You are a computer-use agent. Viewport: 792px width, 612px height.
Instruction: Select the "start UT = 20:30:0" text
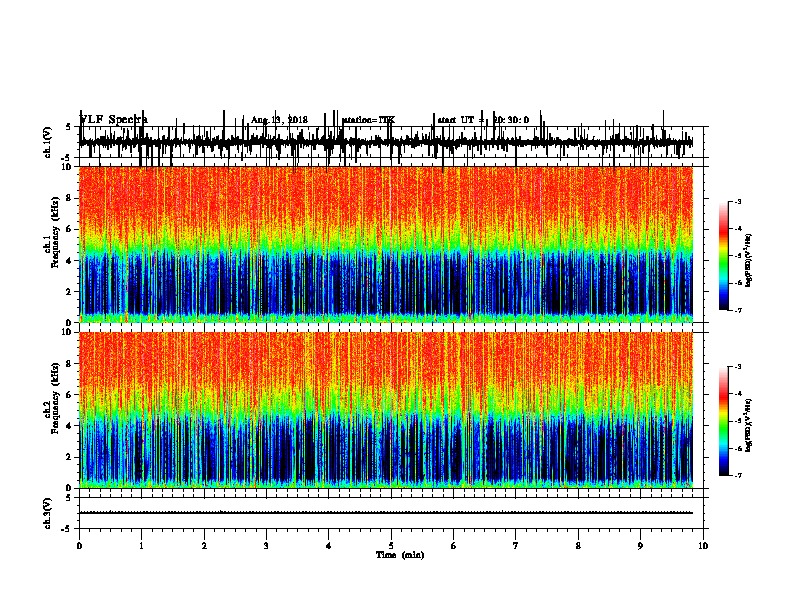[483, 120]
